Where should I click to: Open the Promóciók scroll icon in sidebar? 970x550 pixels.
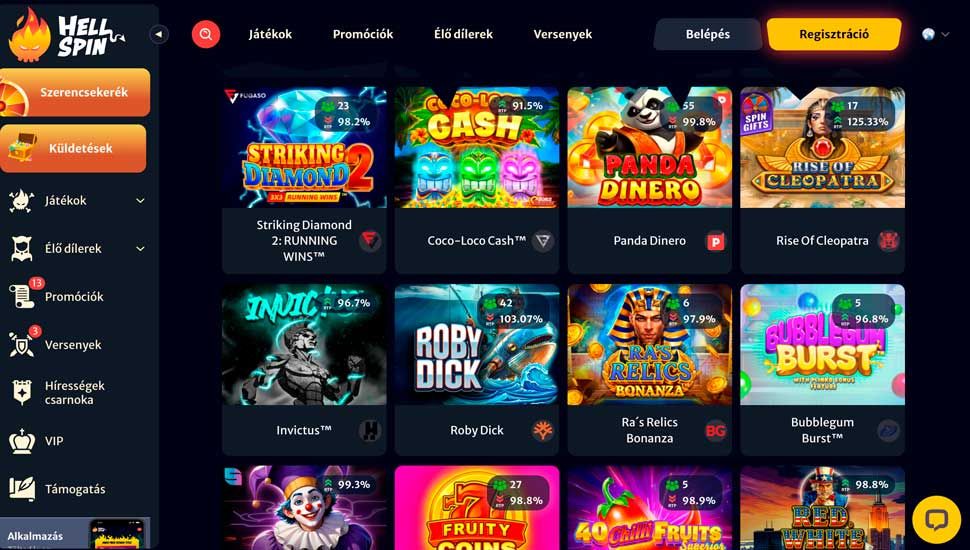pos(22,296)
